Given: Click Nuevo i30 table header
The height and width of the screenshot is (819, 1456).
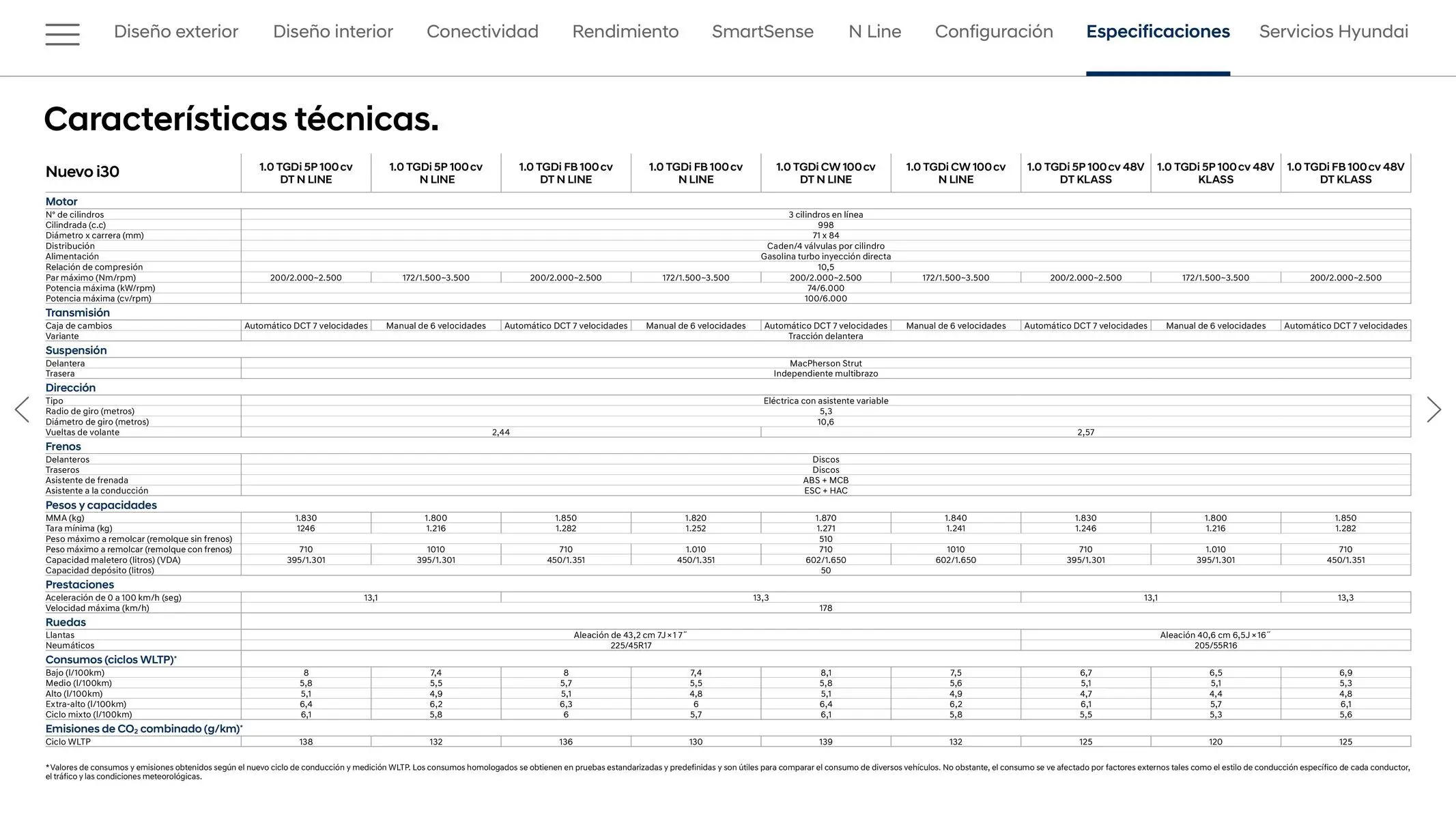Looking at the screenshot, I should pos(82,172).
